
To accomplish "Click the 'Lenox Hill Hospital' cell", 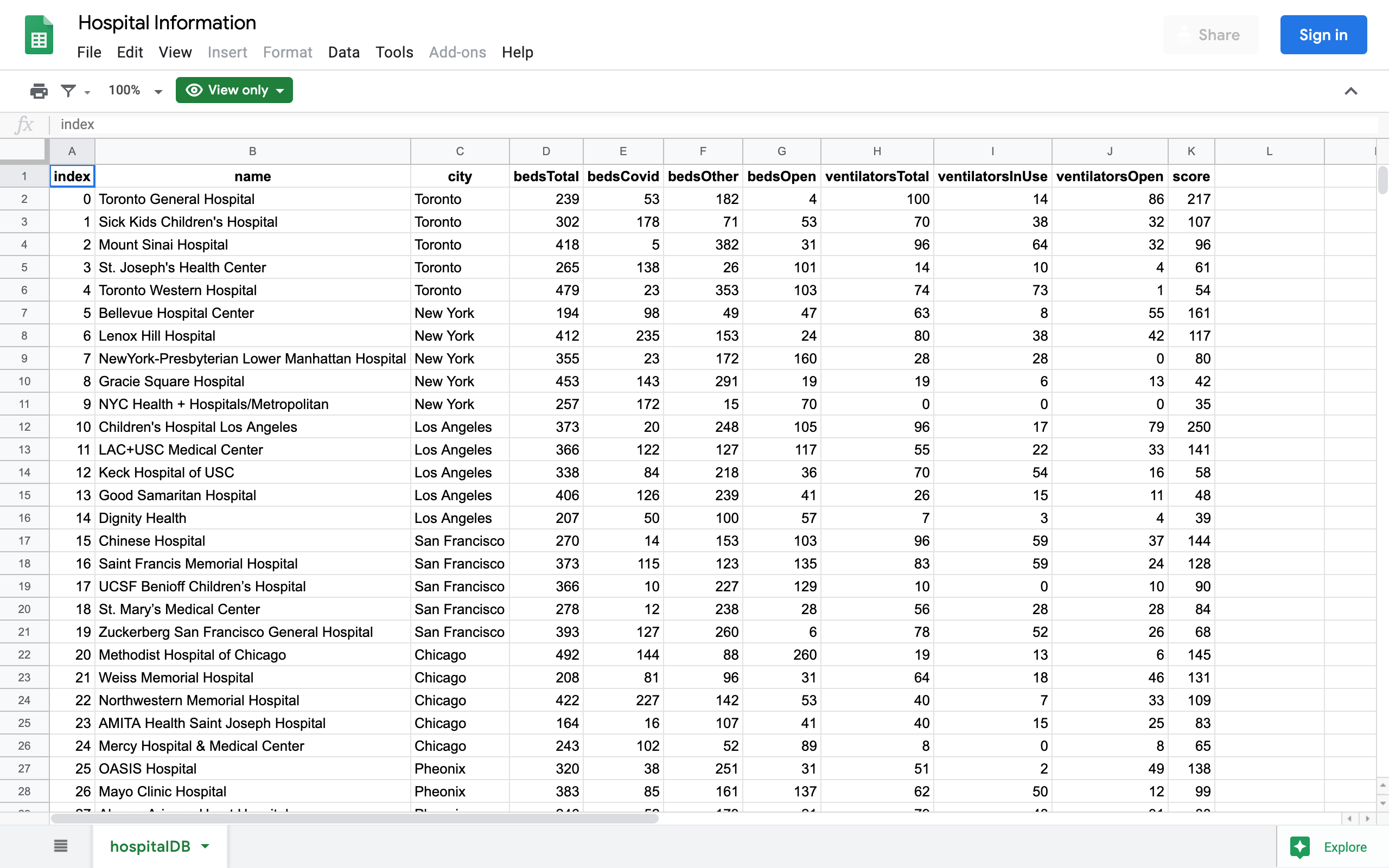I will (x=252, y=335).
